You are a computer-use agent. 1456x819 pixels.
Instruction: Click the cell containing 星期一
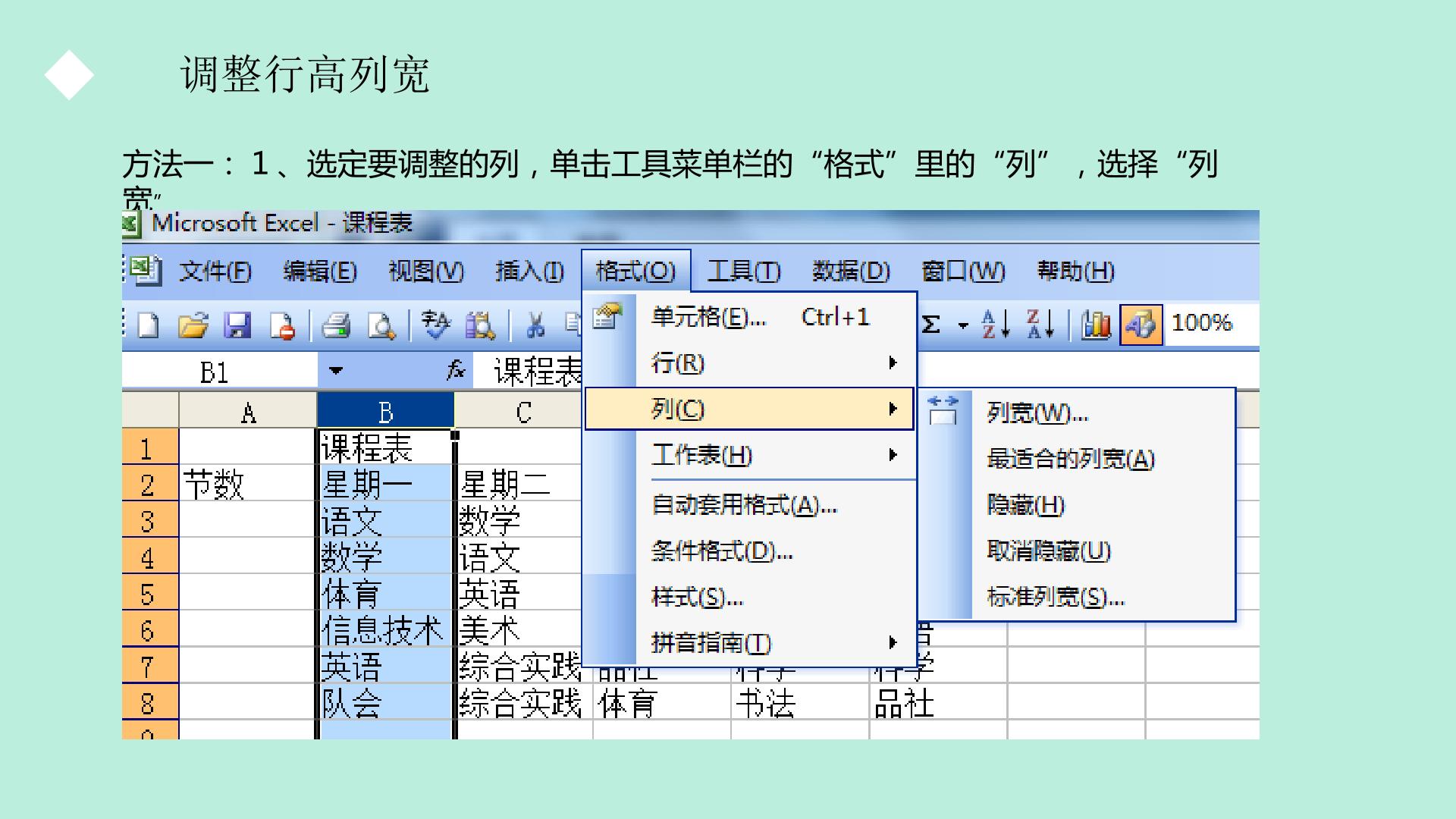click(x=385, y=483)
